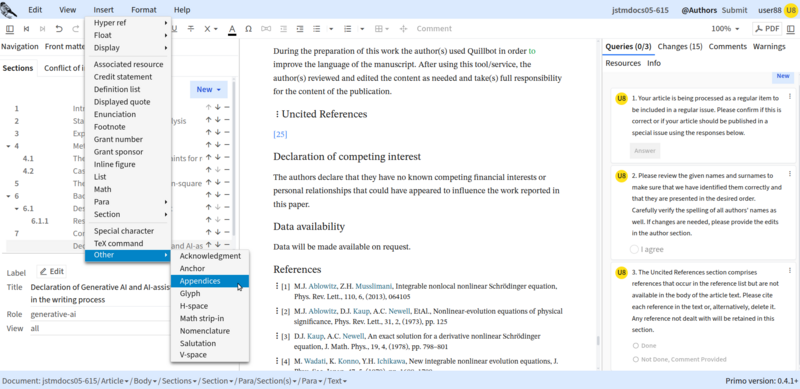Switch to Warnings tab
Screen dimensions: 800x389
[x=769, y=46]
